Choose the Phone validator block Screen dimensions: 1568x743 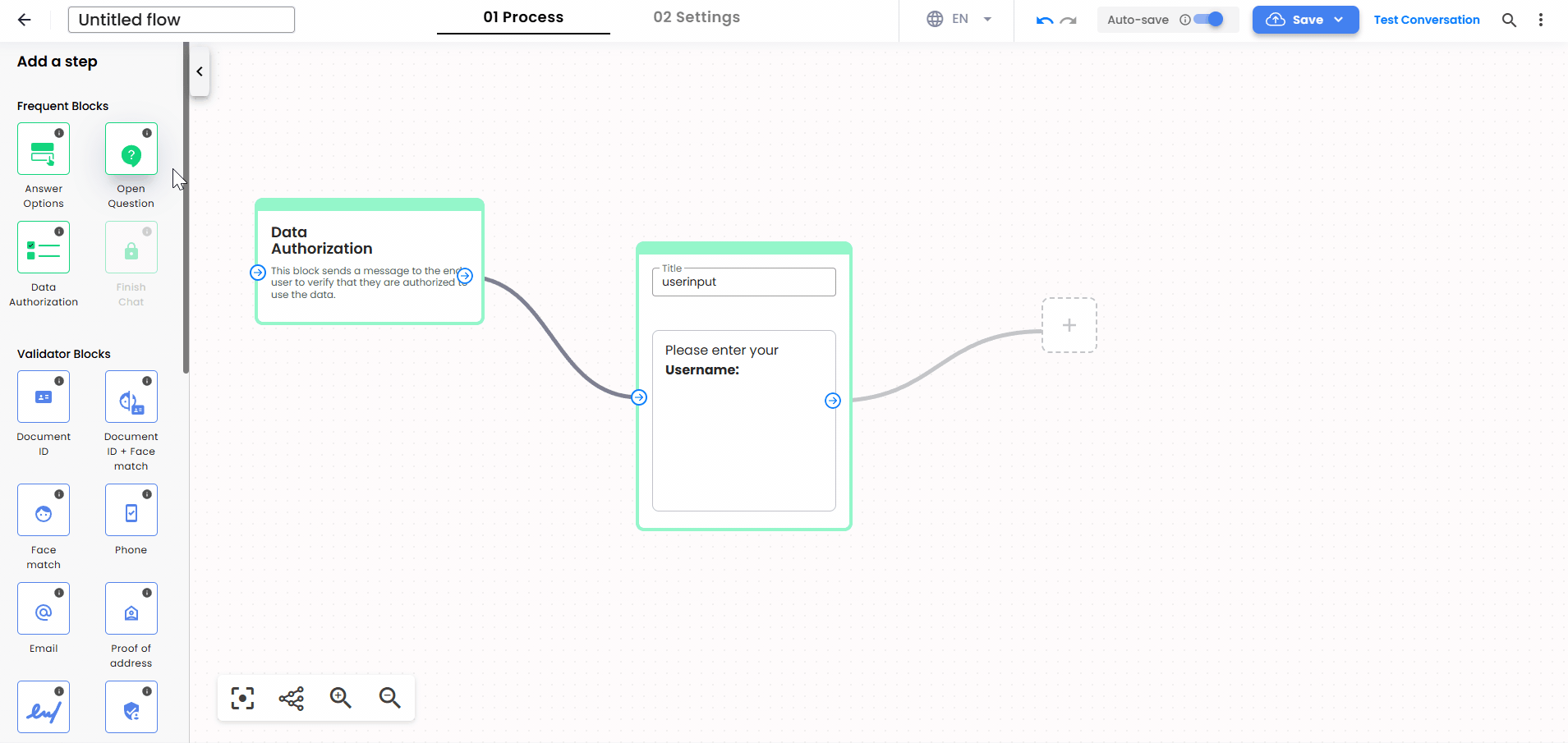[131, 511]
